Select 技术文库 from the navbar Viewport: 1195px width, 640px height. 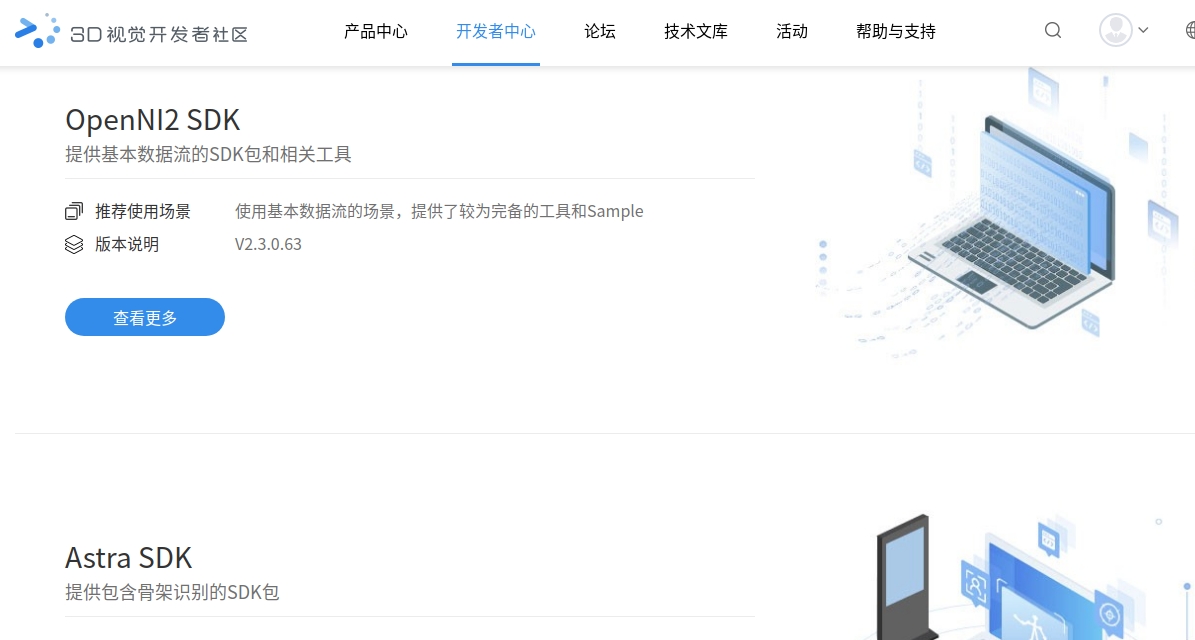tap(695, 31)
